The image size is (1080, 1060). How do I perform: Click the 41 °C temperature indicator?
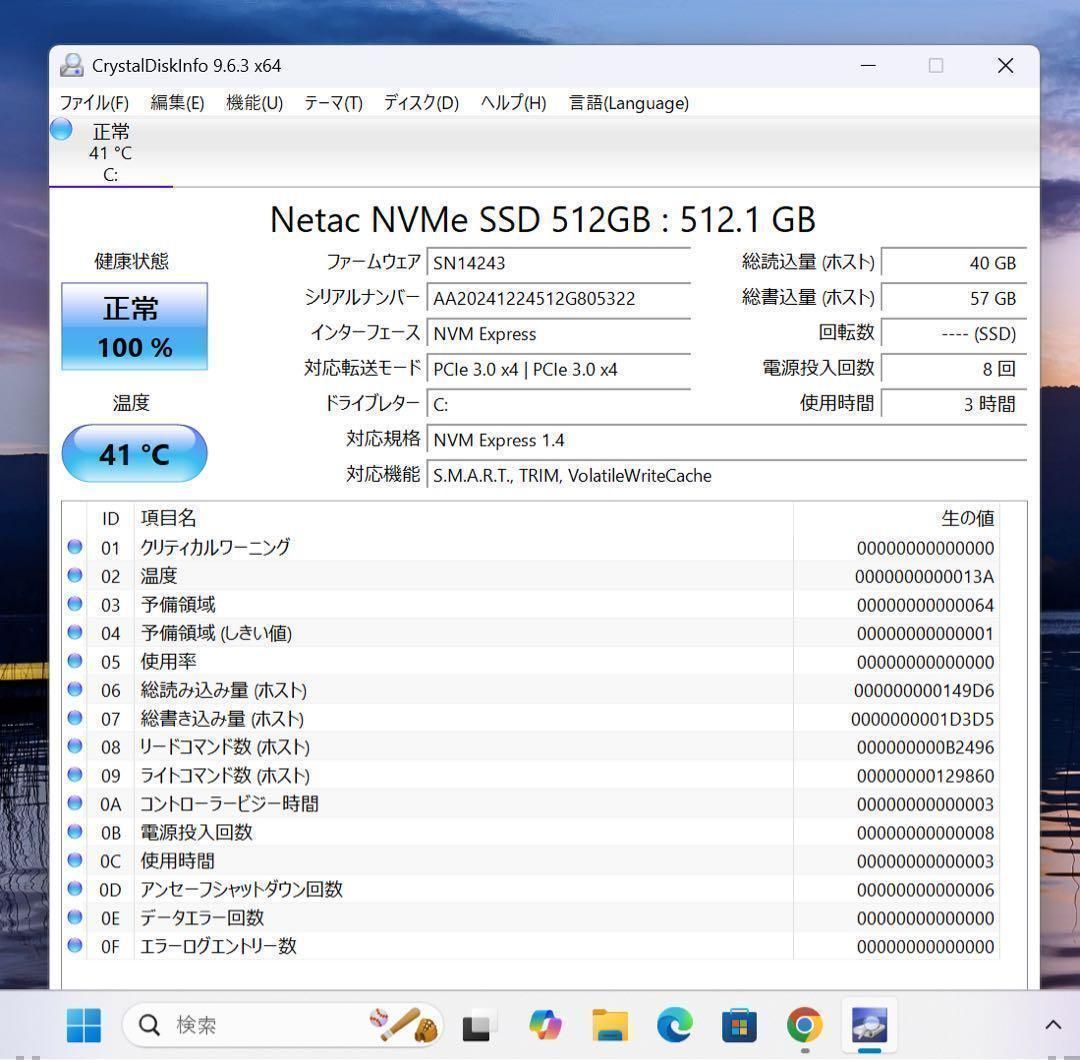click(134, 454)
